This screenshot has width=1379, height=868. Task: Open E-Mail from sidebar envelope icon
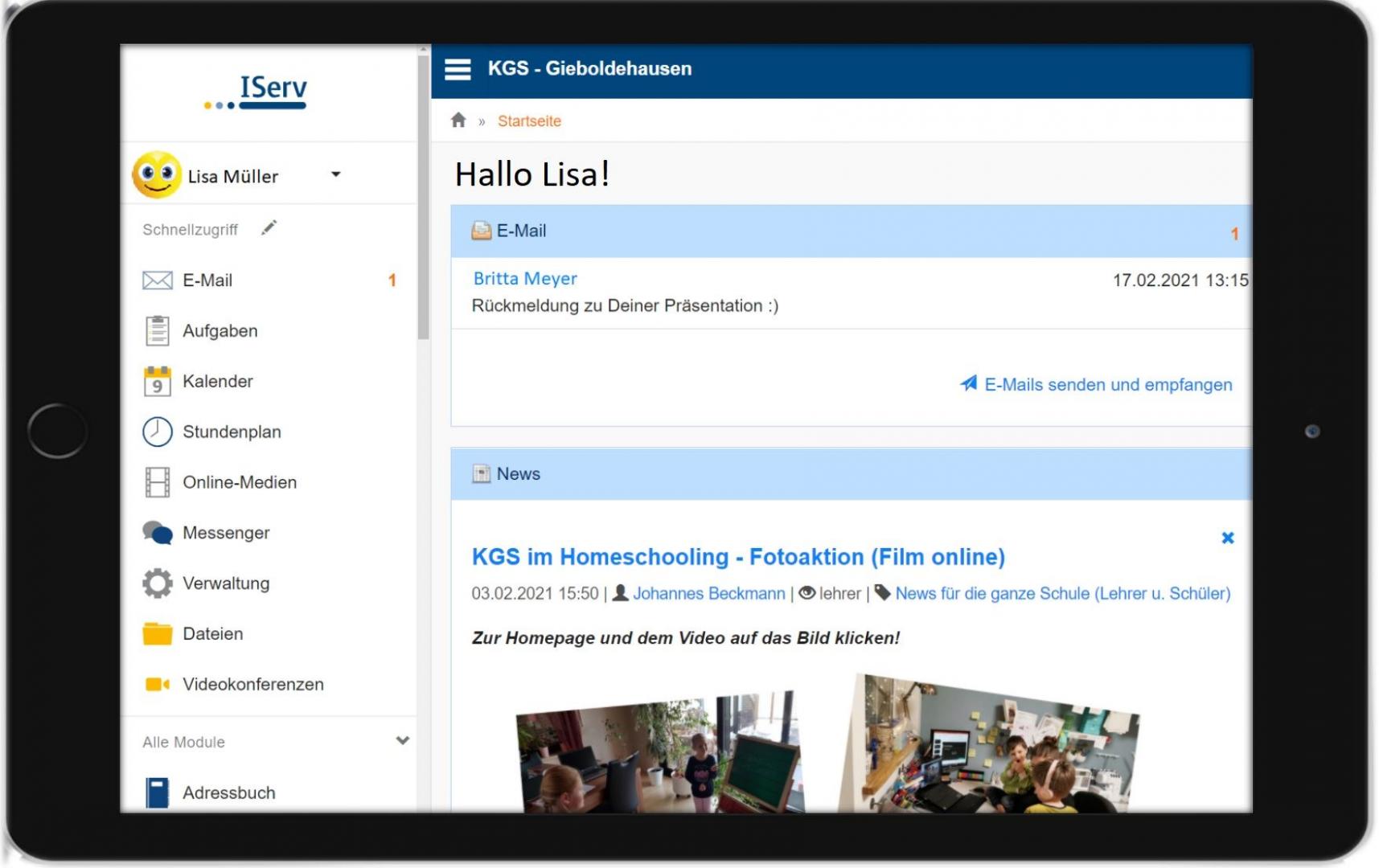point(158,280)
